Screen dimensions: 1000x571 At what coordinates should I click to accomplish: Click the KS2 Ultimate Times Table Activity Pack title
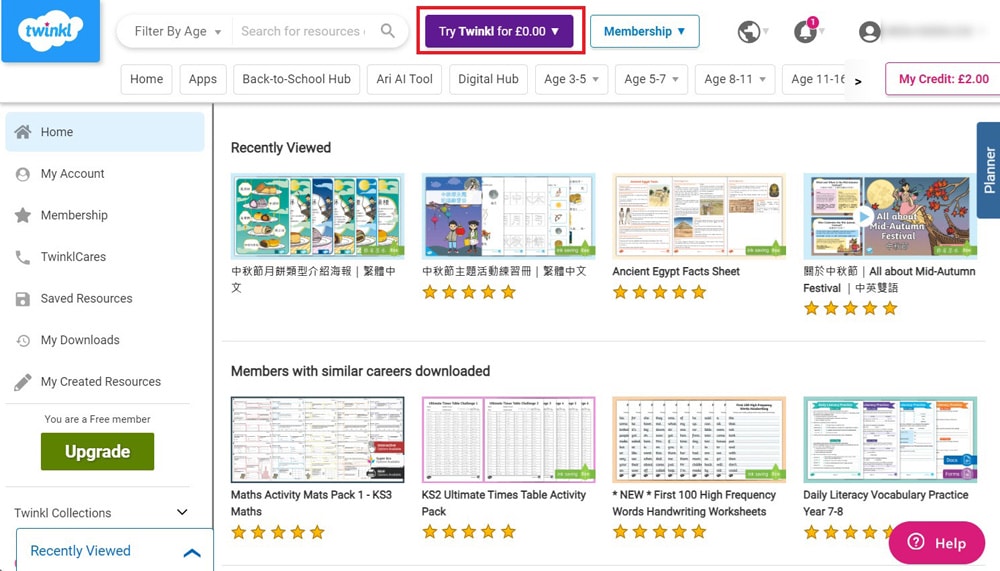(x=504, y=503)
